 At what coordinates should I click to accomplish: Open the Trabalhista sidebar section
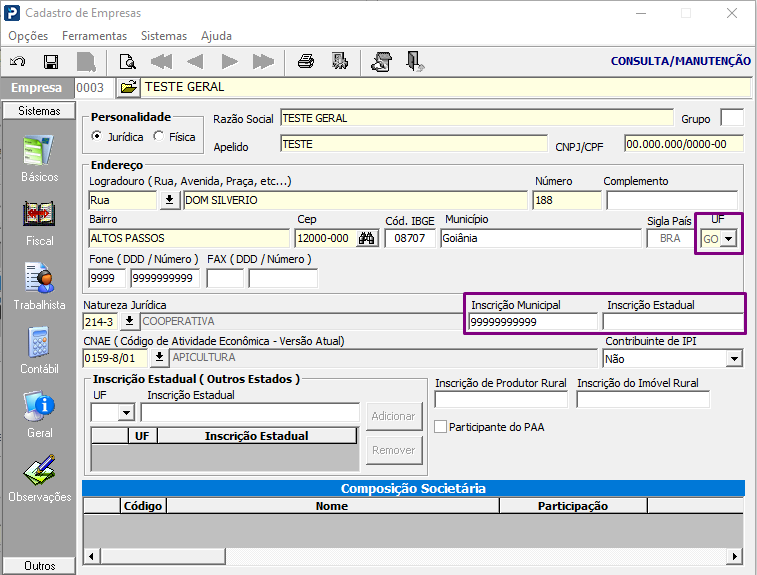click(x=39, y=287)
